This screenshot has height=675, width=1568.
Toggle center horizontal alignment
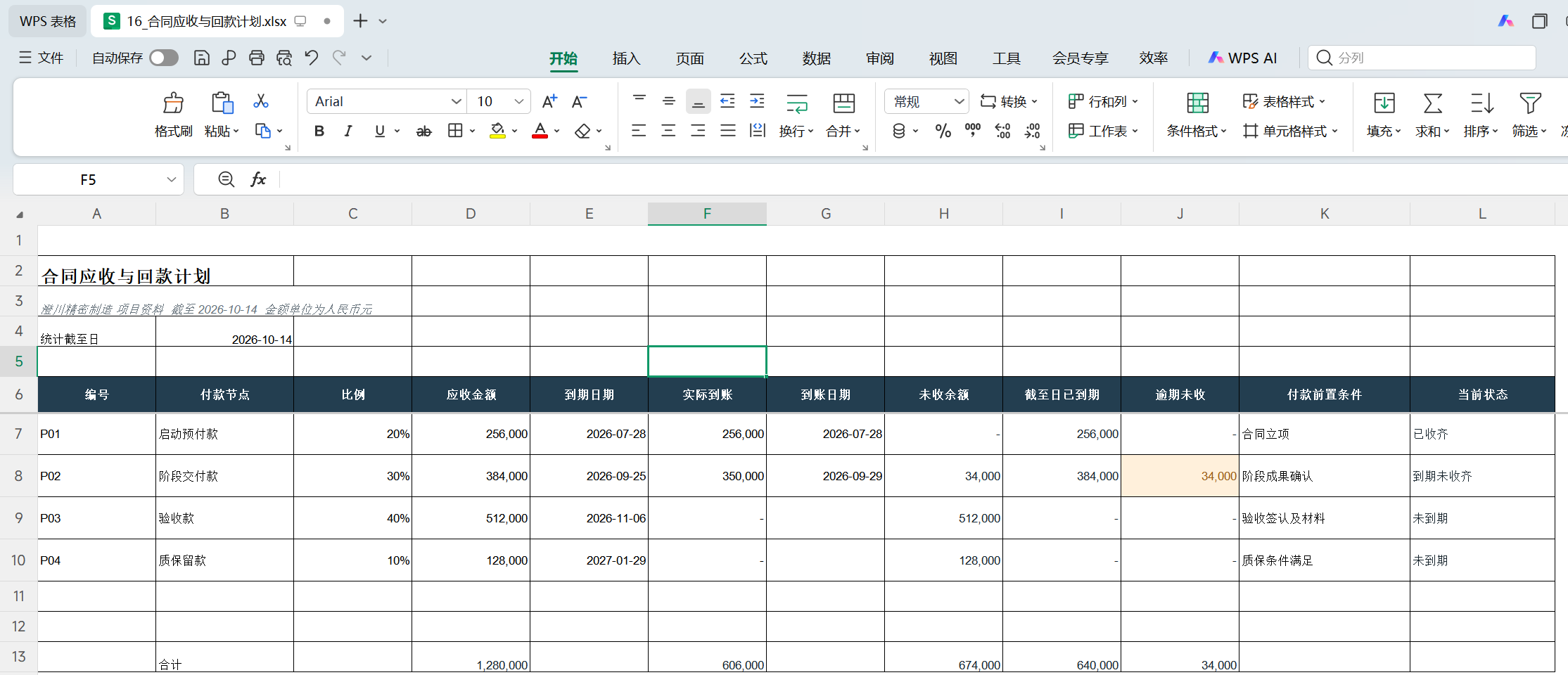pyautogui.click(x=668, y=131)
